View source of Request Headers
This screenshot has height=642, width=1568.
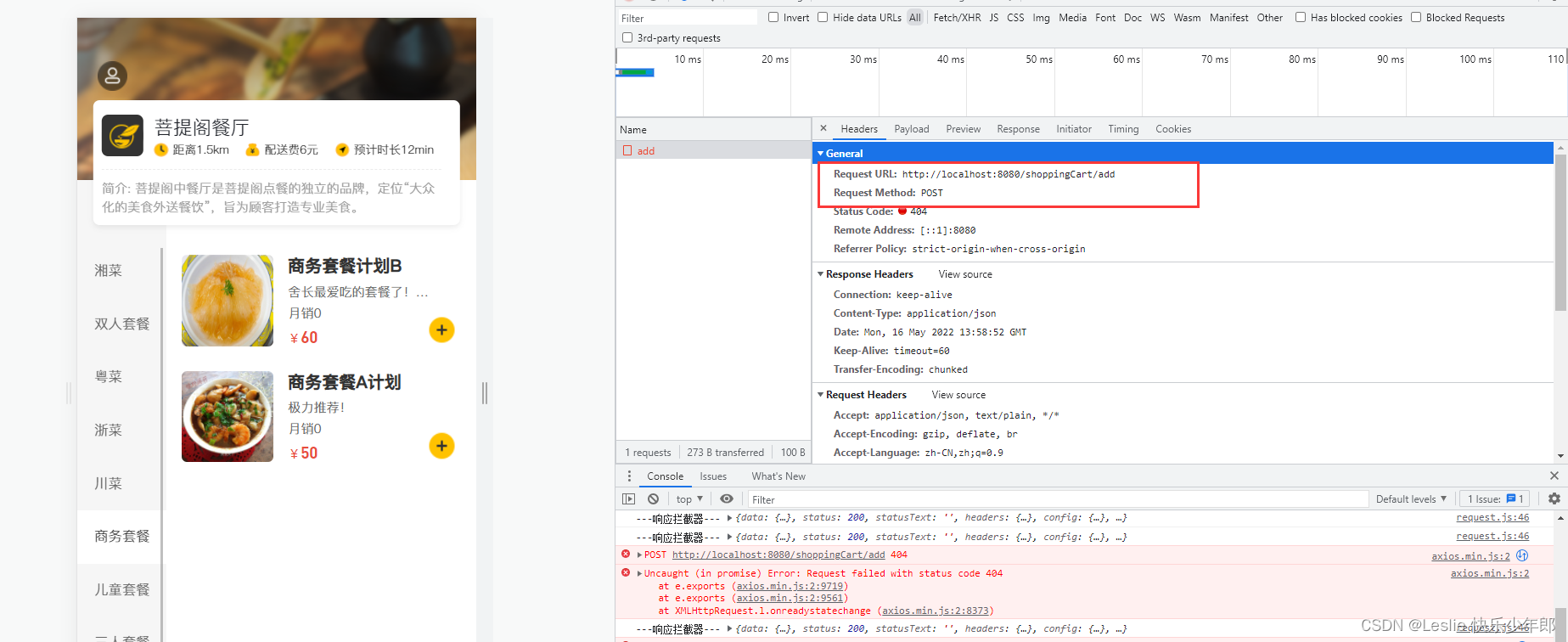(958, 395)
